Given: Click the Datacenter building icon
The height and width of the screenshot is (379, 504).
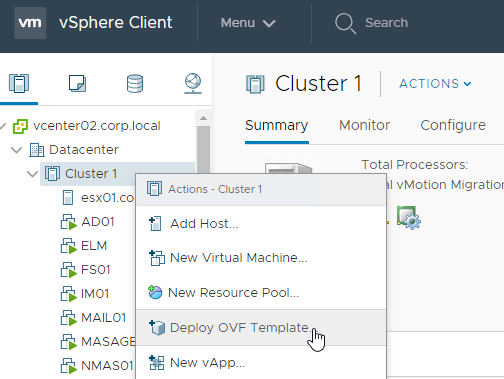Looking at the screenshot, I should (37, 150).
